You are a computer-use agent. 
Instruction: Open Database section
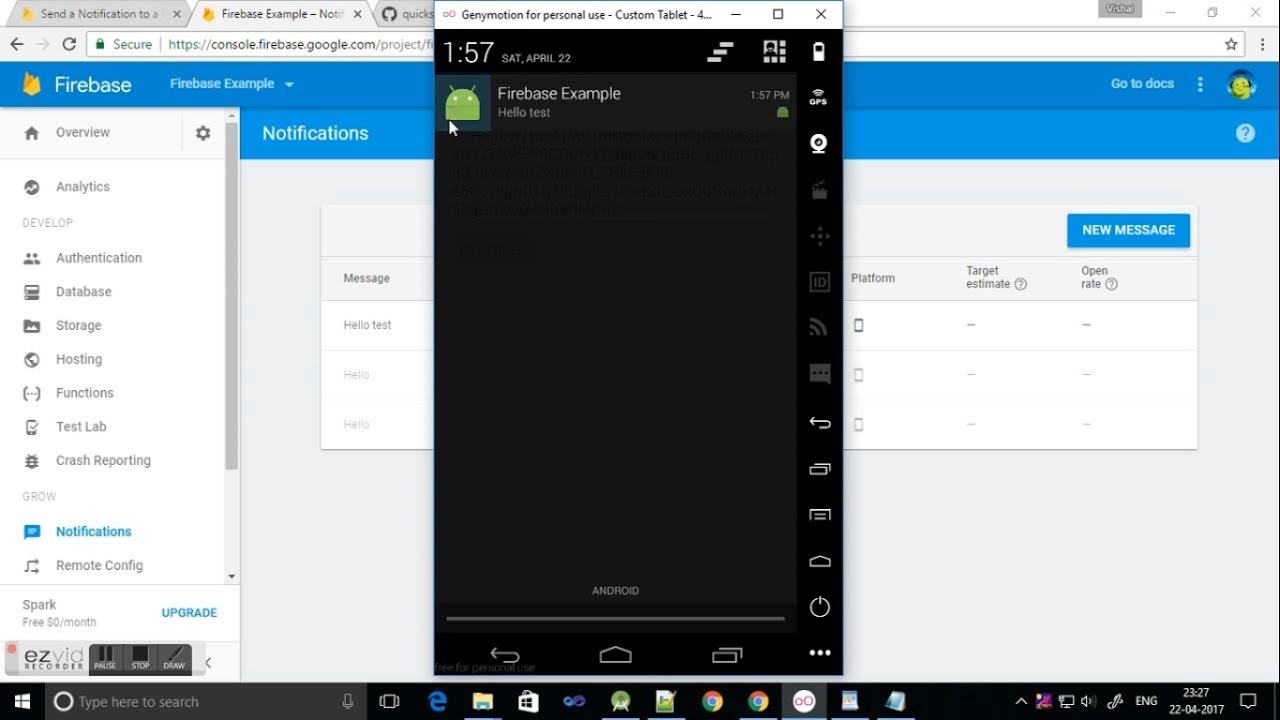point(84,292)
